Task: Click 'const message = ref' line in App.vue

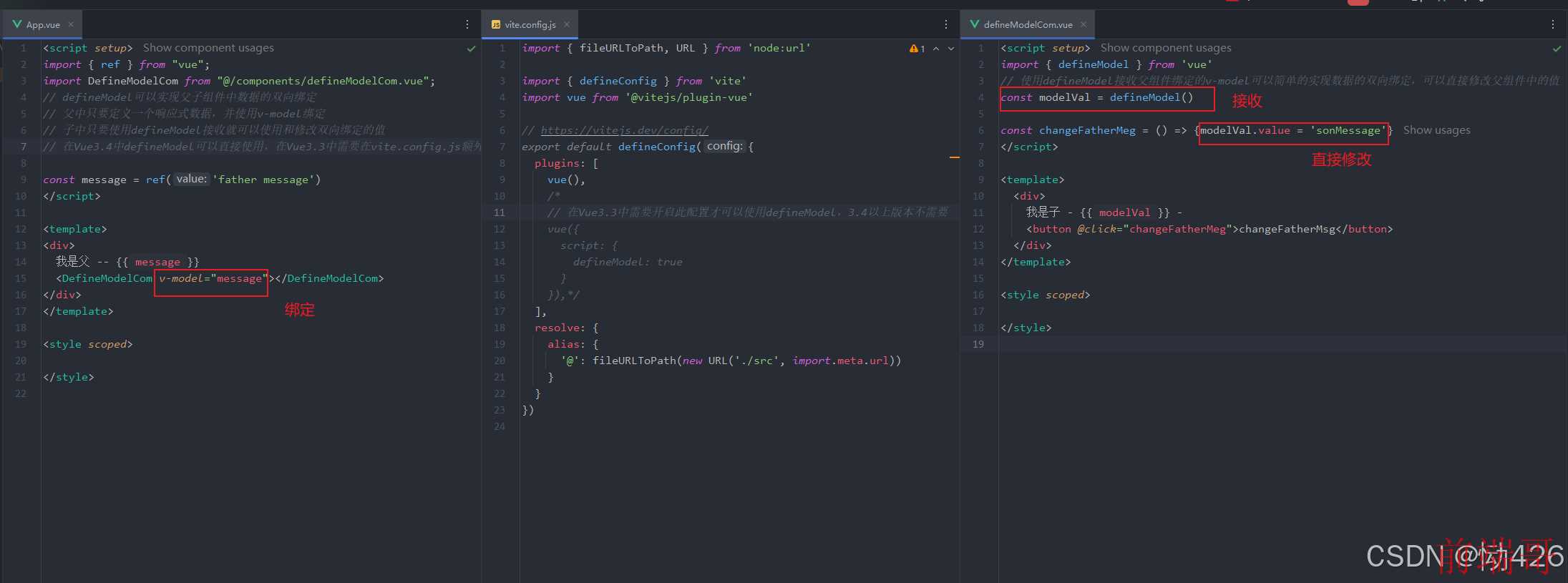Action: (x=182, y=180)
